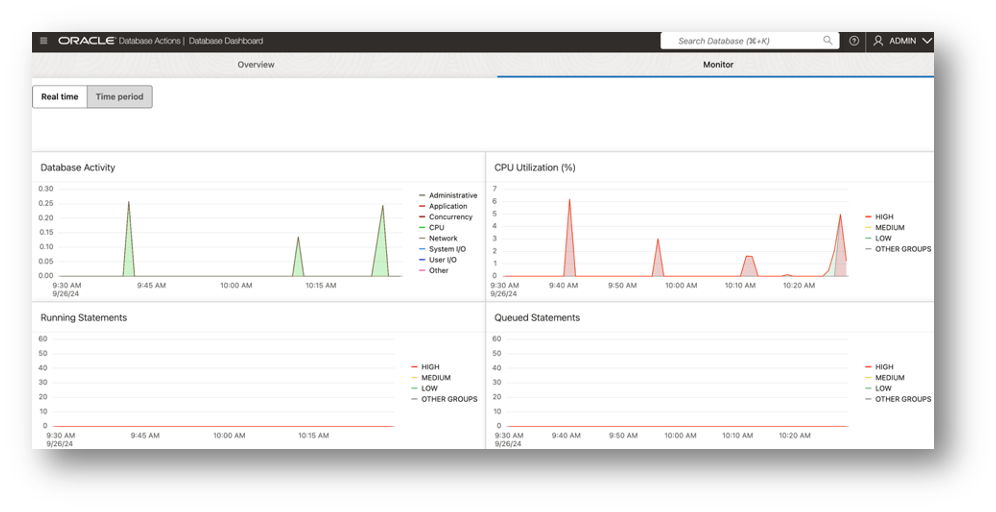The image size is (996, 512).
Task: Toggle HIGH legend in CPU Utilization chart
Action: click(x=879, y=217)
